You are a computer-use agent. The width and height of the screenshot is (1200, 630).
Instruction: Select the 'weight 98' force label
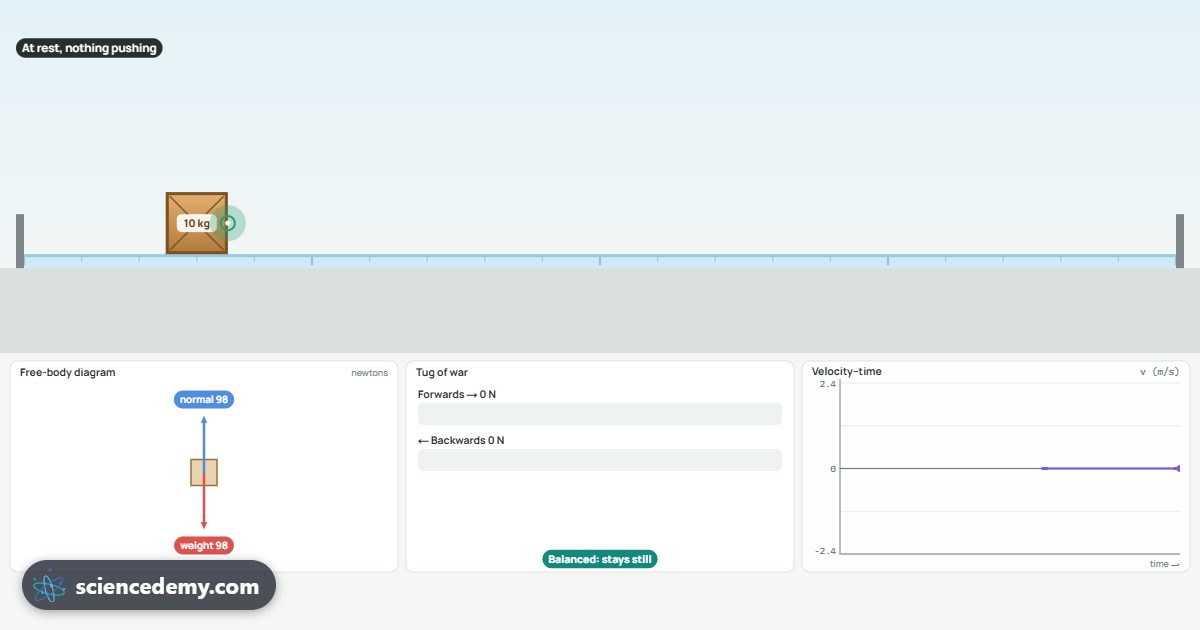[204, 546]
